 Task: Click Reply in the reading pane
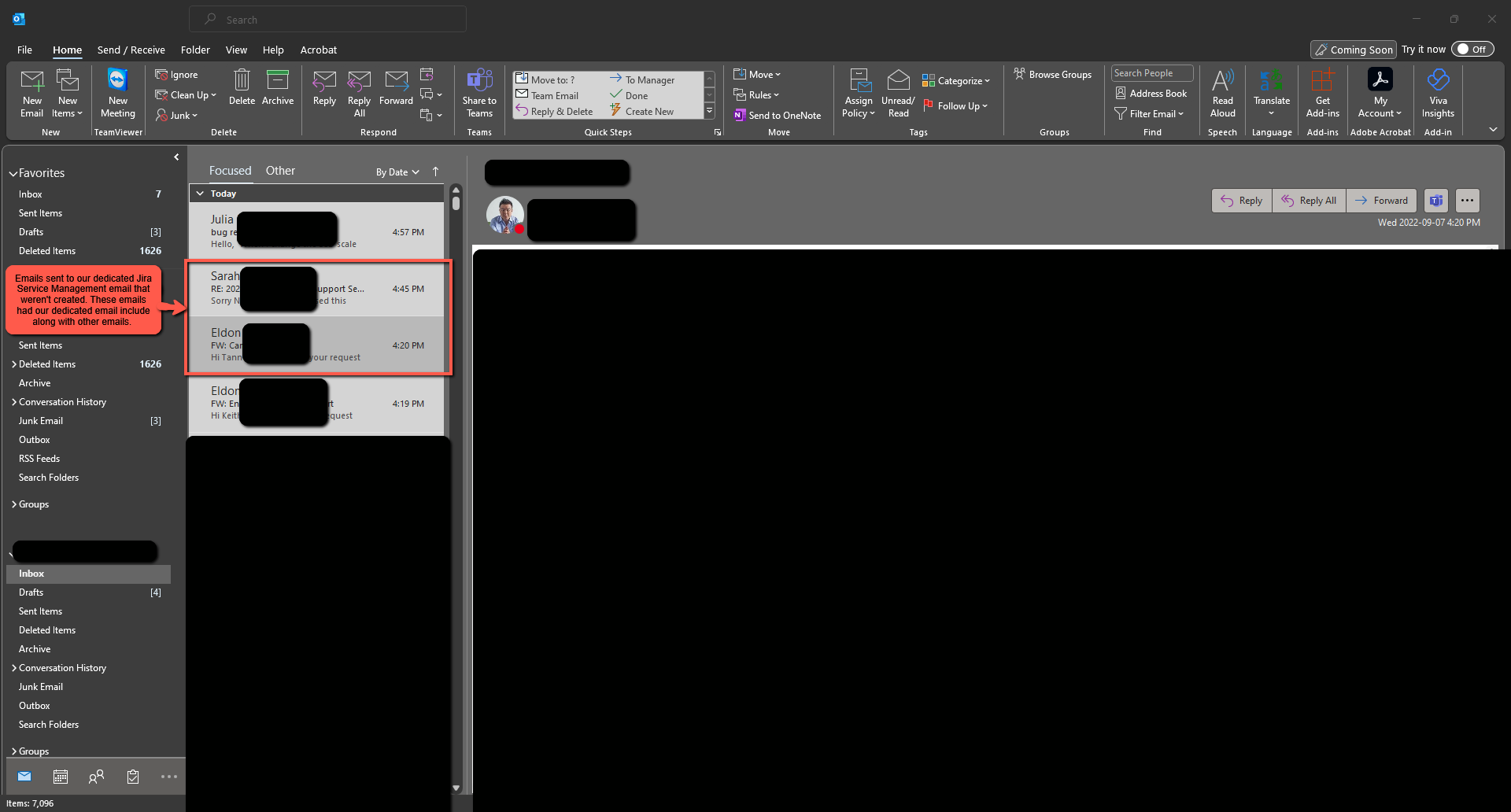point(1241,201)
